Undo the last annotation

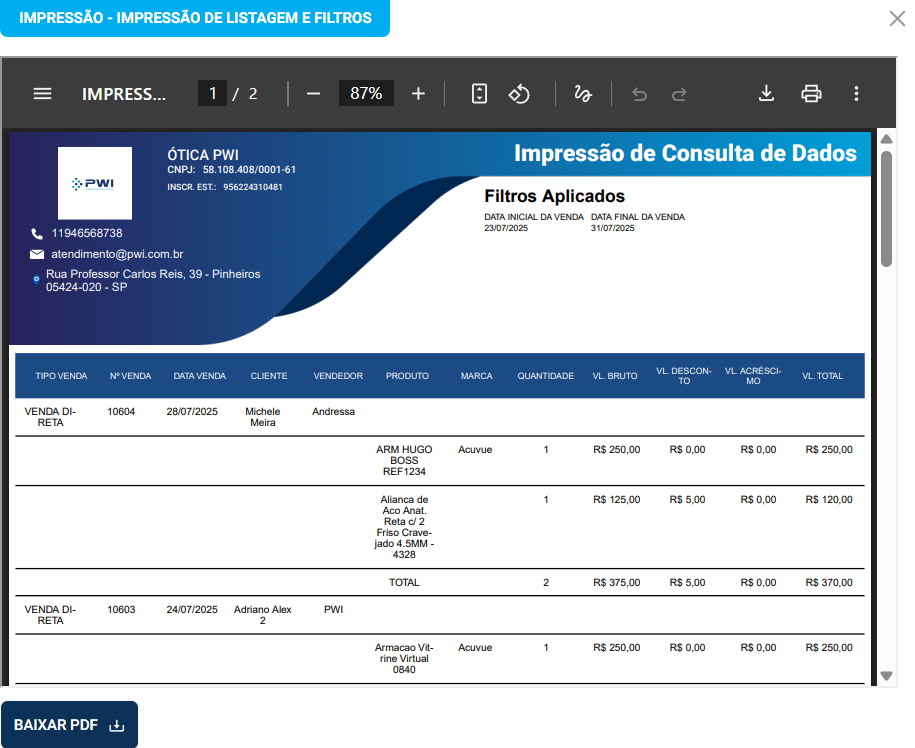pos(640,94)
